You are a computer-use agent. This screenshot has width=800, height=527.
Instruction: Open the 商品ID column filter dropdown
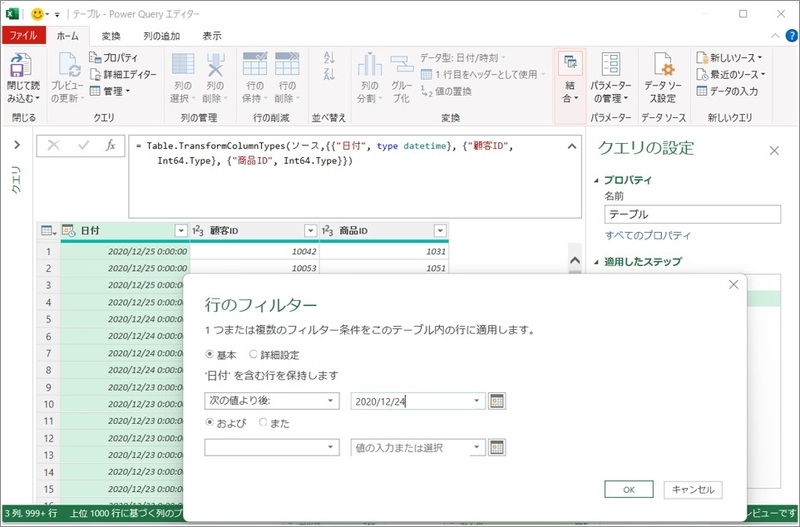[440, 231]
